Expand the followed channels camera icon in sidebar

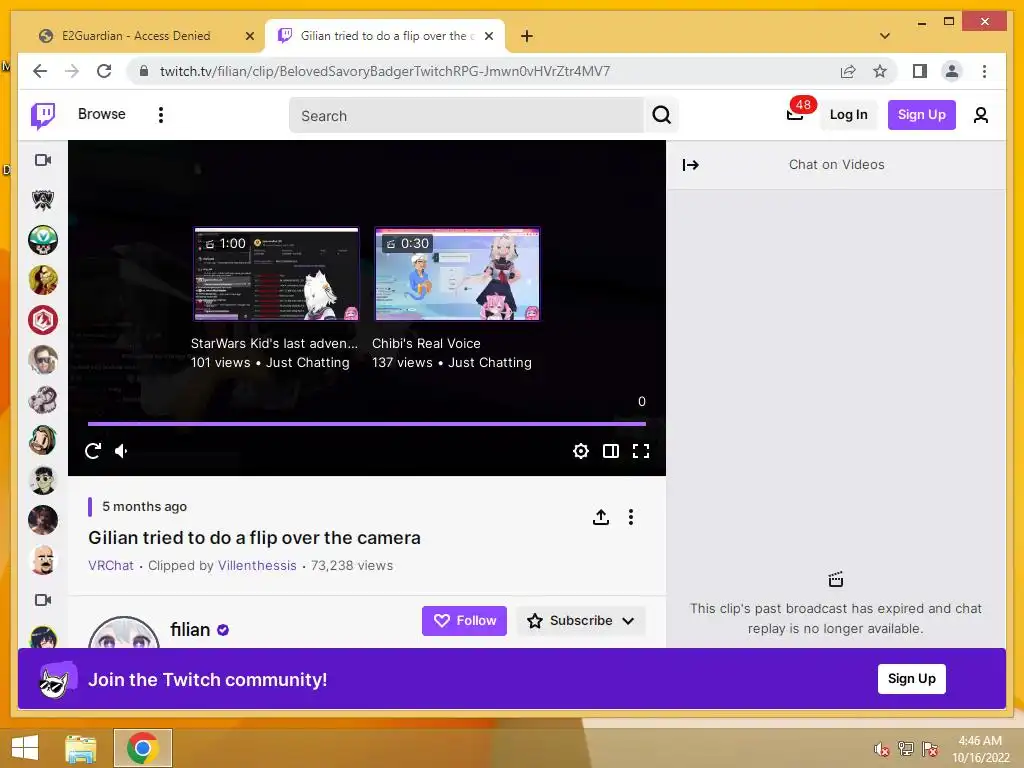pos(43,160)
